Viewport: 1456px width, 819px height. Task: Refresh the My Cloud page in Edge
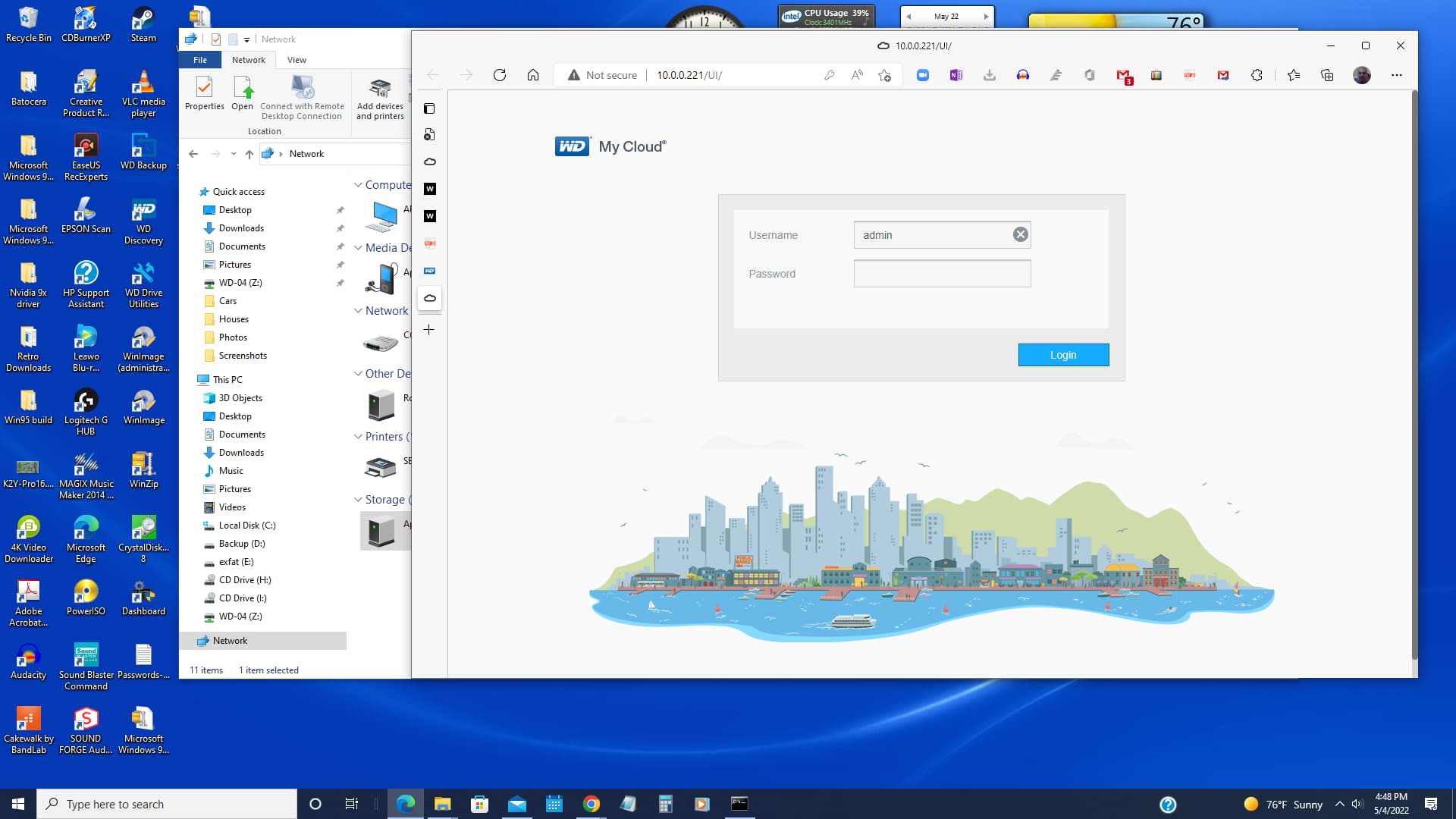click(x=499, y=75)
